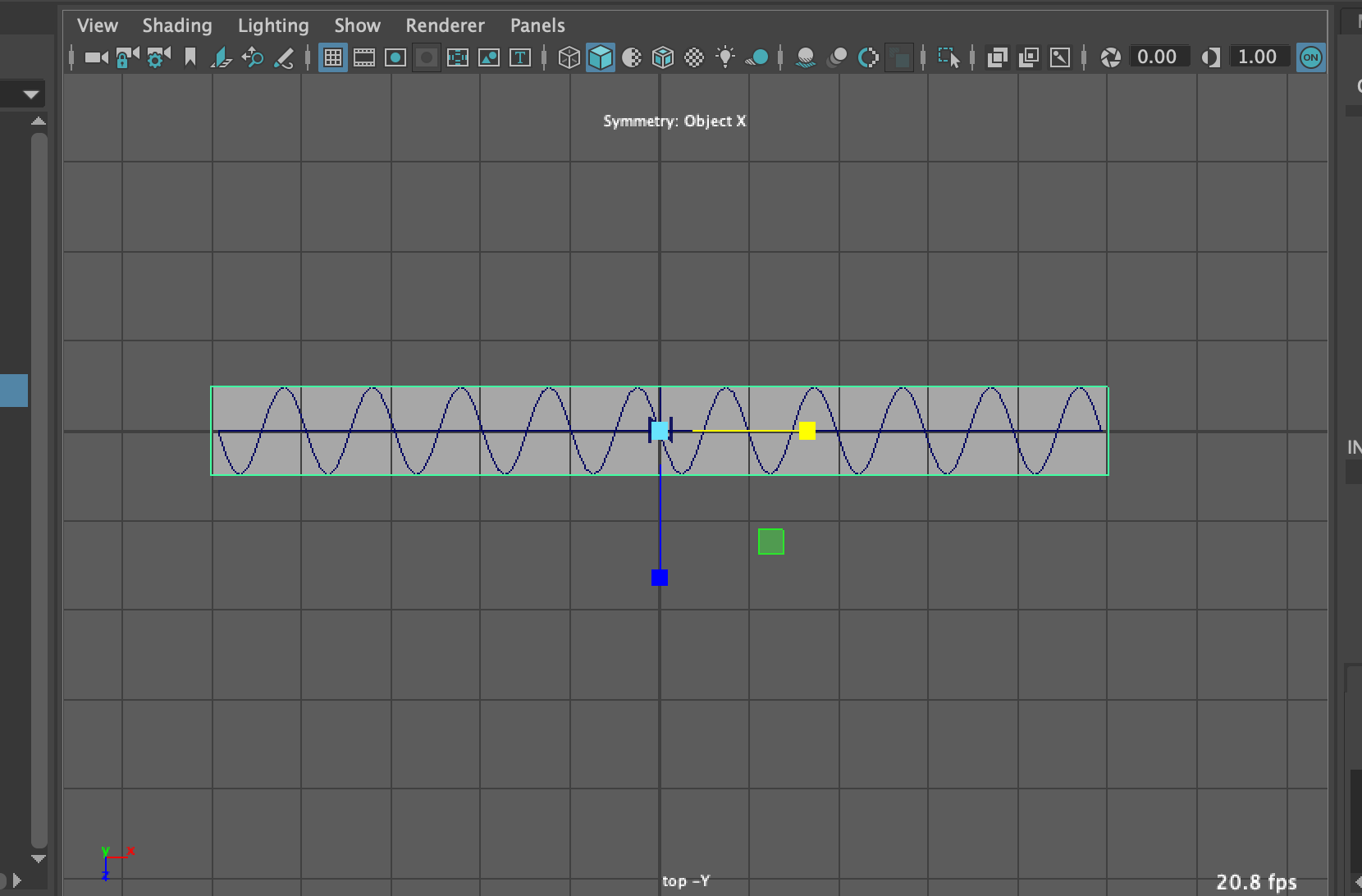1362x896 pixels.
Task: Switch to Wireframe display cube icon
Action: click(569, 57)
